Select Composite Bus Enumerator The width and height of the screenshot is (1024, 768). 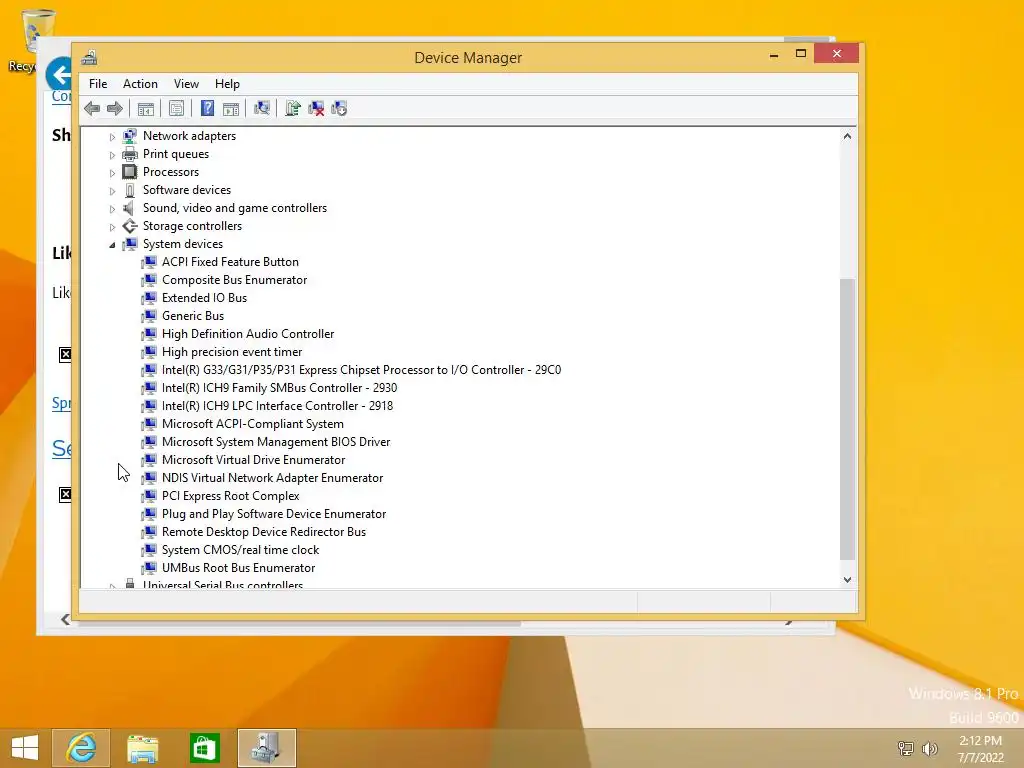[234, 280]
